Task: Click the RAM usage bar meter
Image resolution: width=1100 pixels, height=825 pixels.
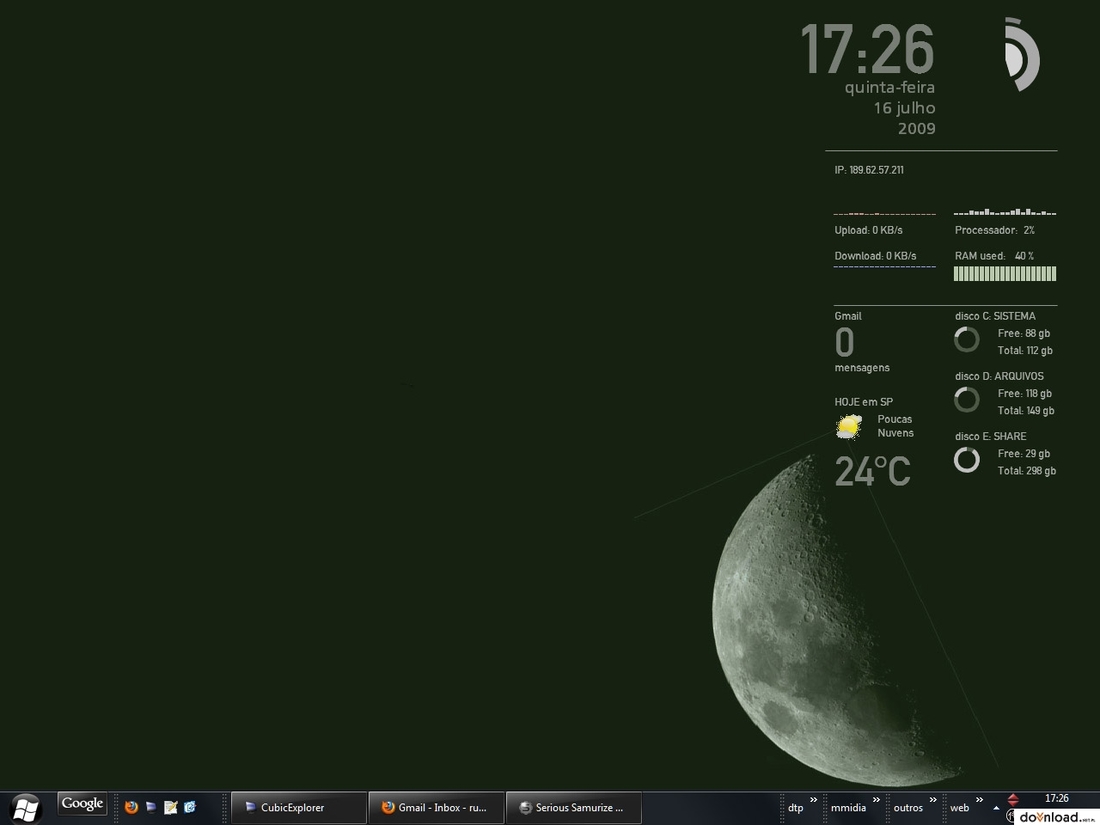Action: tap(1005, 274)
